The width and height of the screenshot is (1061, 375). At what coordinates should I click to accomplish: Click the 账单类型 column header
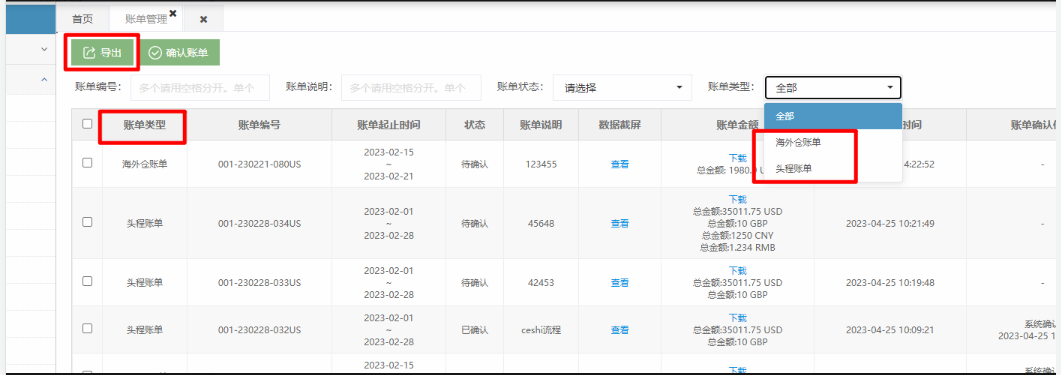[x=144, y=125]
